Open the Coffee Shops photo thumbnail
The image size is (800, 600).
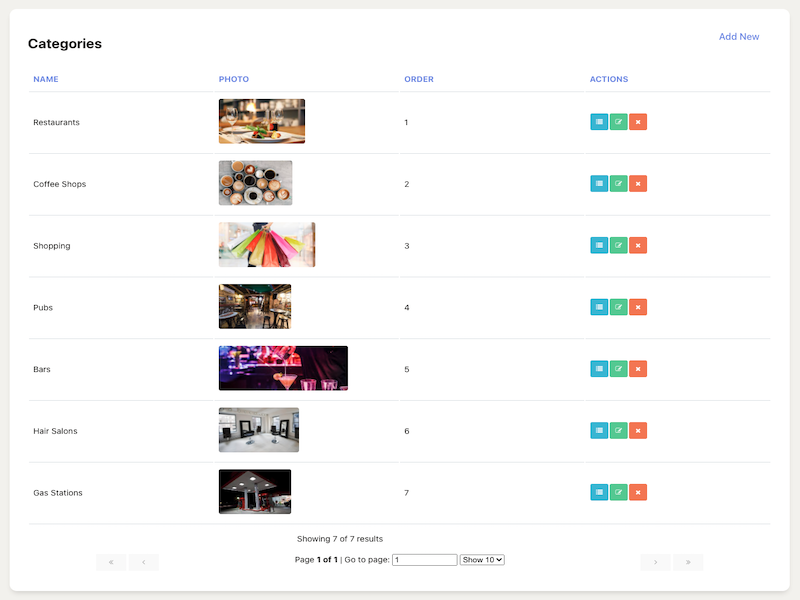(256, 183)
